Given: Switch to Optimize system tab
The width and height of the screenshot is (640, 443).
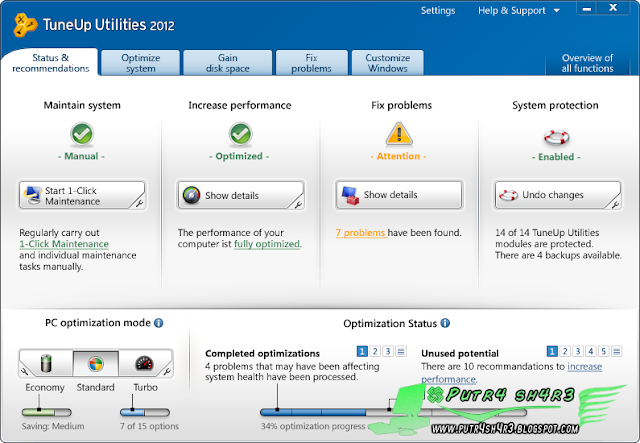Looking at the screenshot, I should pos(140,63).
